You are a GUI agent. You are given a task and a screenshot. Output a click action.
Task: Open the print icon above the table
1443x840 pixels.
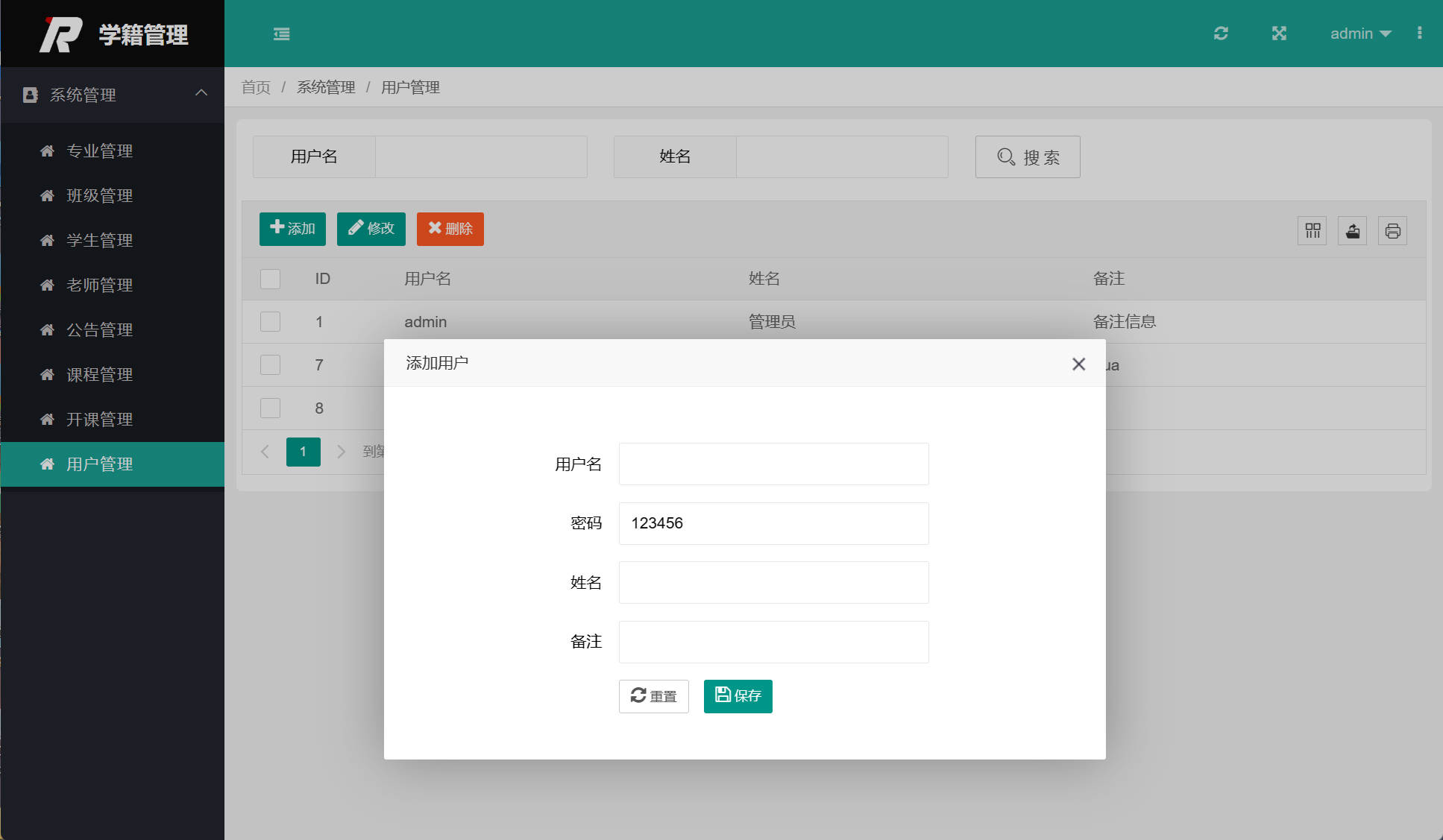[x=1393, y=230]
